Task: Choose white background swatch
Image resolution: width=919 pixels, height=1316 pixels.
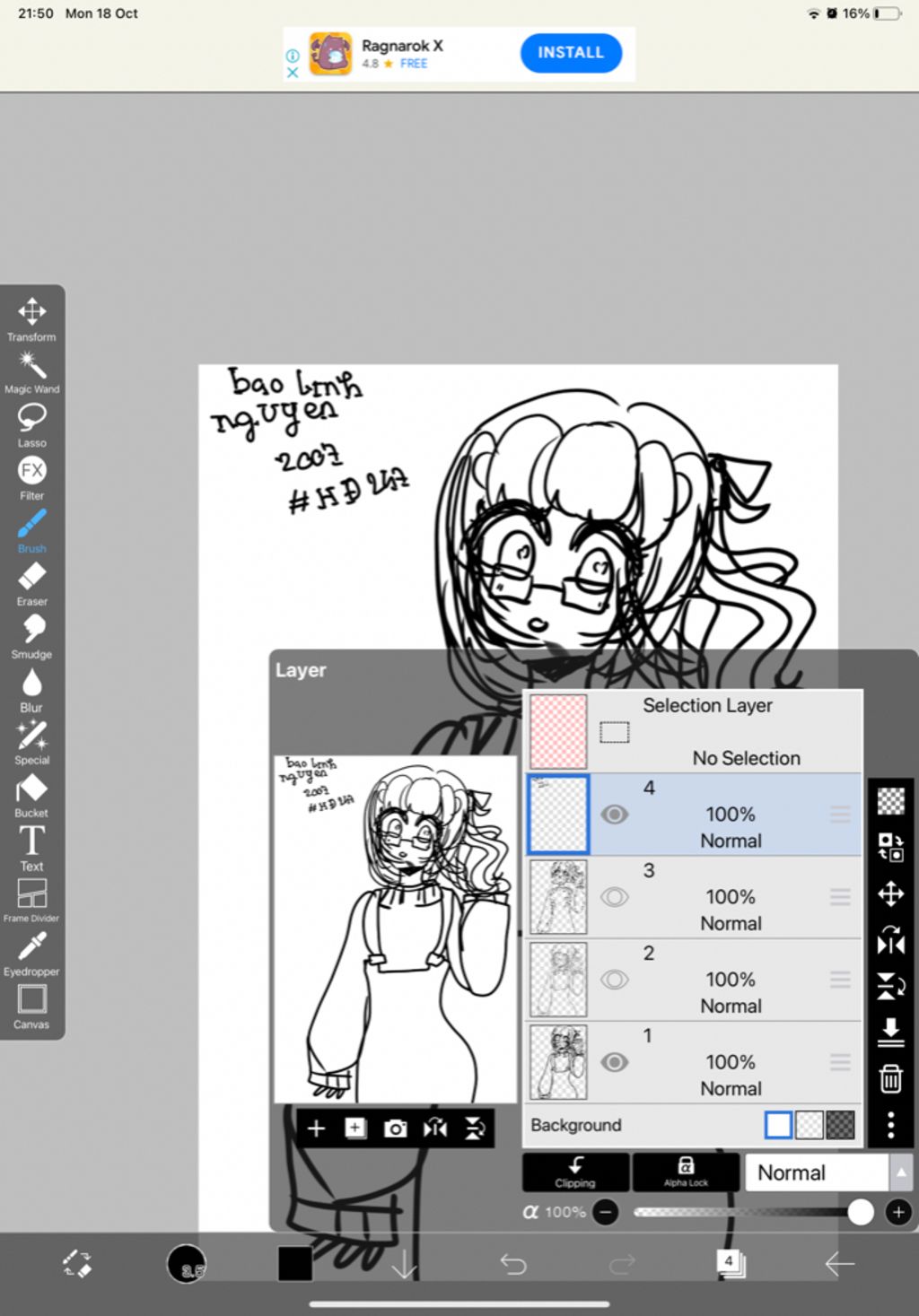Action: pyautogui.click(x=778, y=1125)
